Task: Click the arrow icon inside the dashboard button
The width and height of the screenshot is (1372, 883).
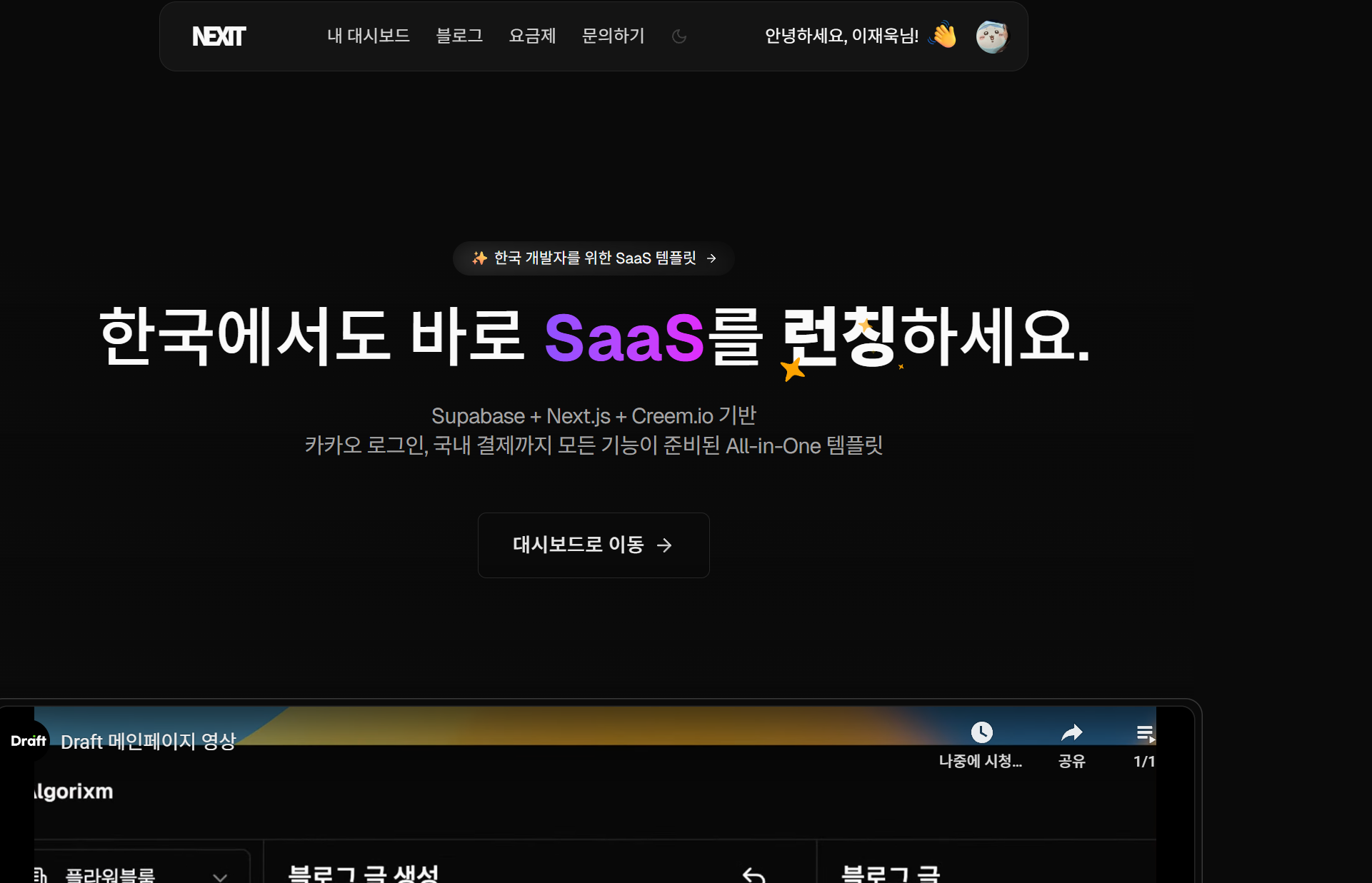Action: point(666,545)
